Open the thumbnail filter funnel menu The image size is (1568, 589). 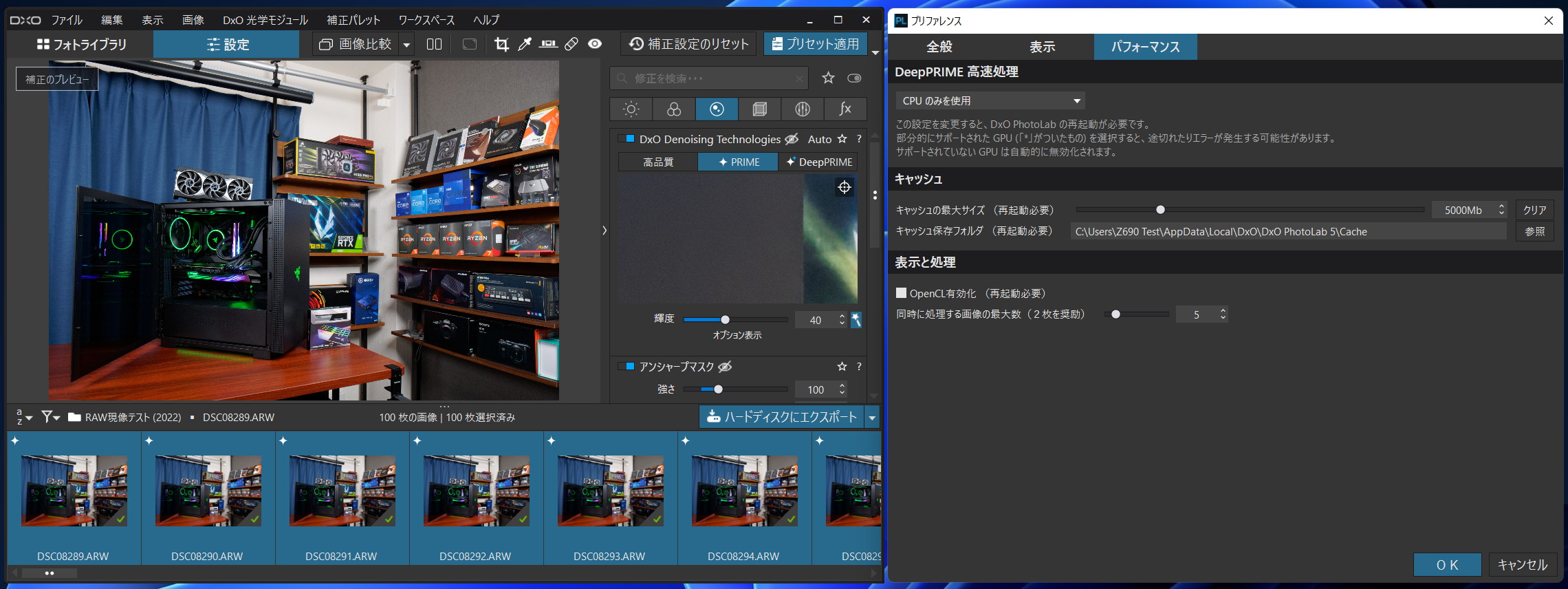(50, 417)
